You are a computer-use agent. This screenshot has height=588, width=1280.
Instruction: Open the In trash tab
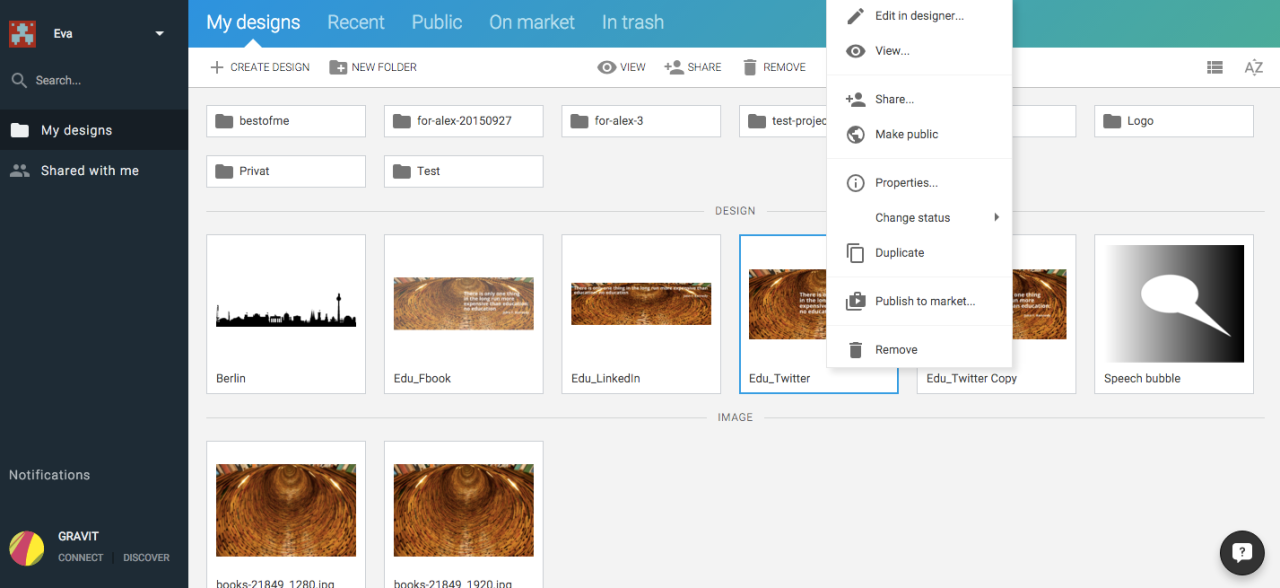632,22
